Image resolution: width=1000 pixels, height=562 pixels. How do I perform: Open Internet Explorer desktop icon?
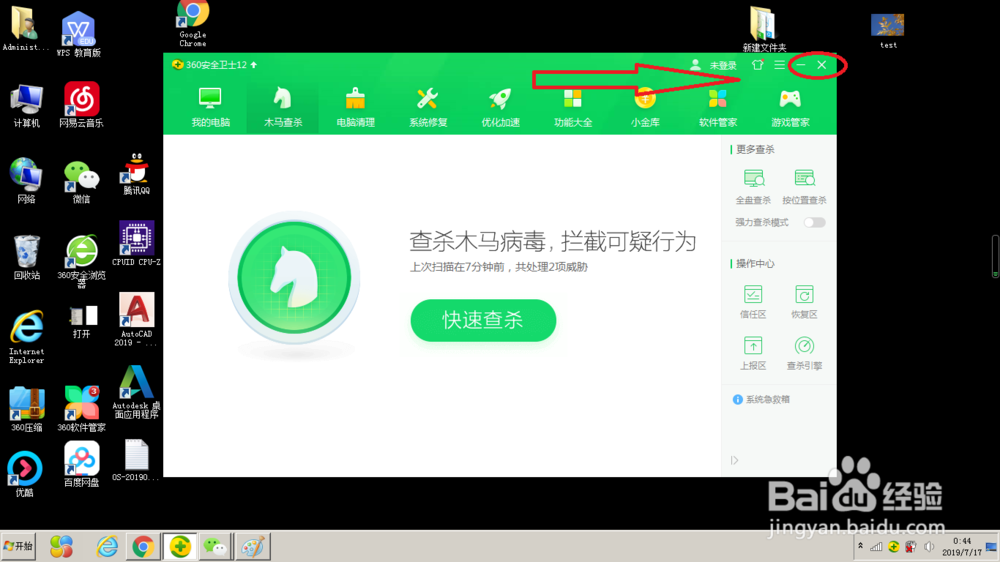(26, 337)
